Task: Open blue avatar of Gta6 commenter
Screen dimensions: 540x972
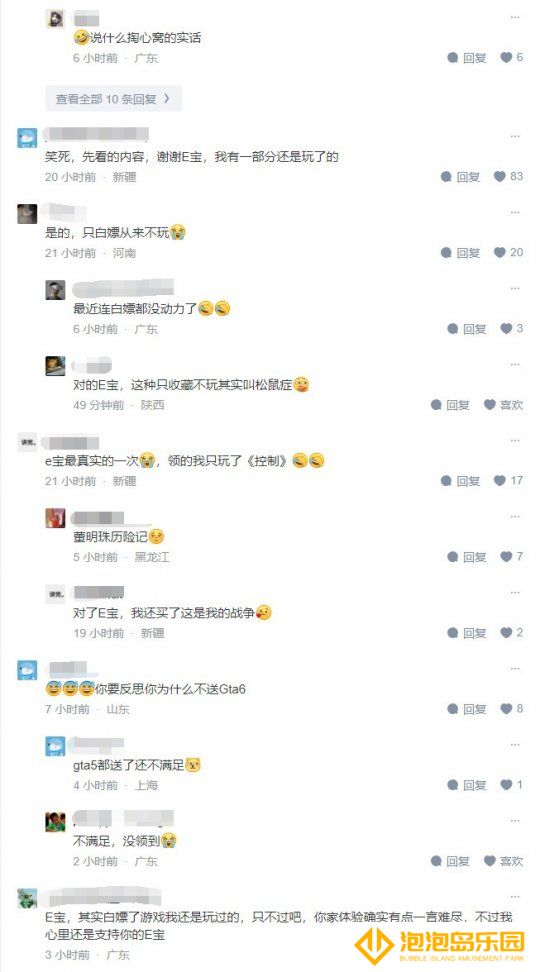Action: coord(27,670)
